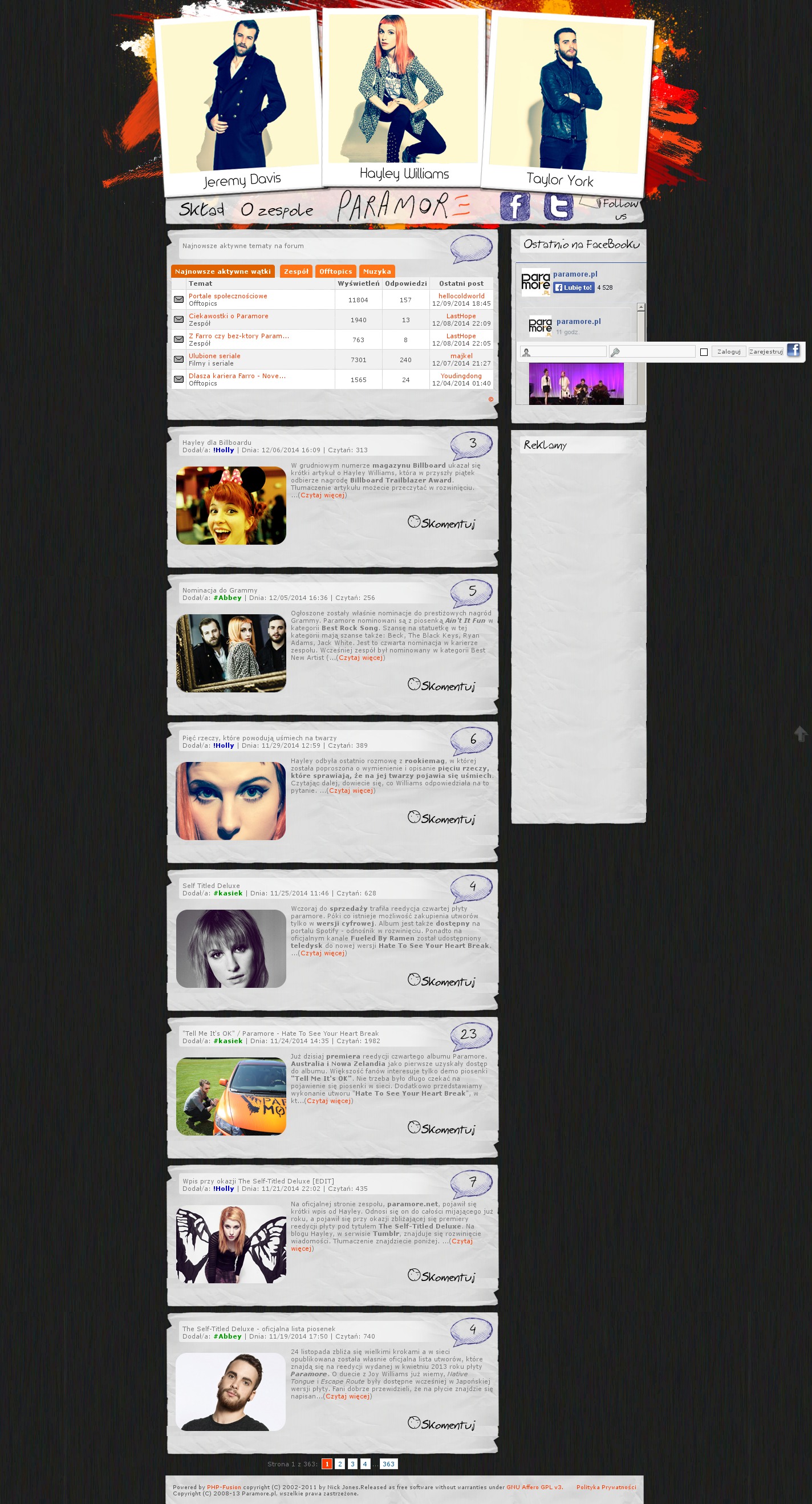Image resolution: width=812 pixels, height=1504 pixels.
Task: Click envelope icon beside Ulubione seriale thread
Action: [178, 360]
